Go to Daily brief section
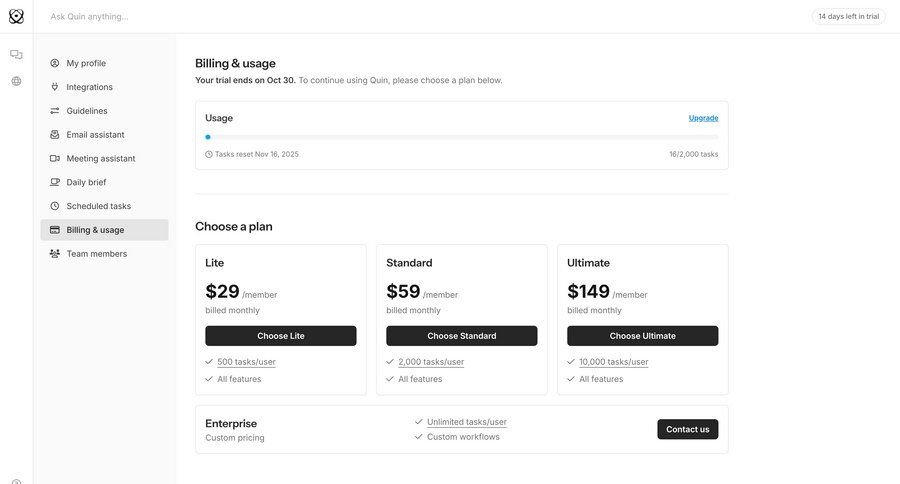 point(86,182)
